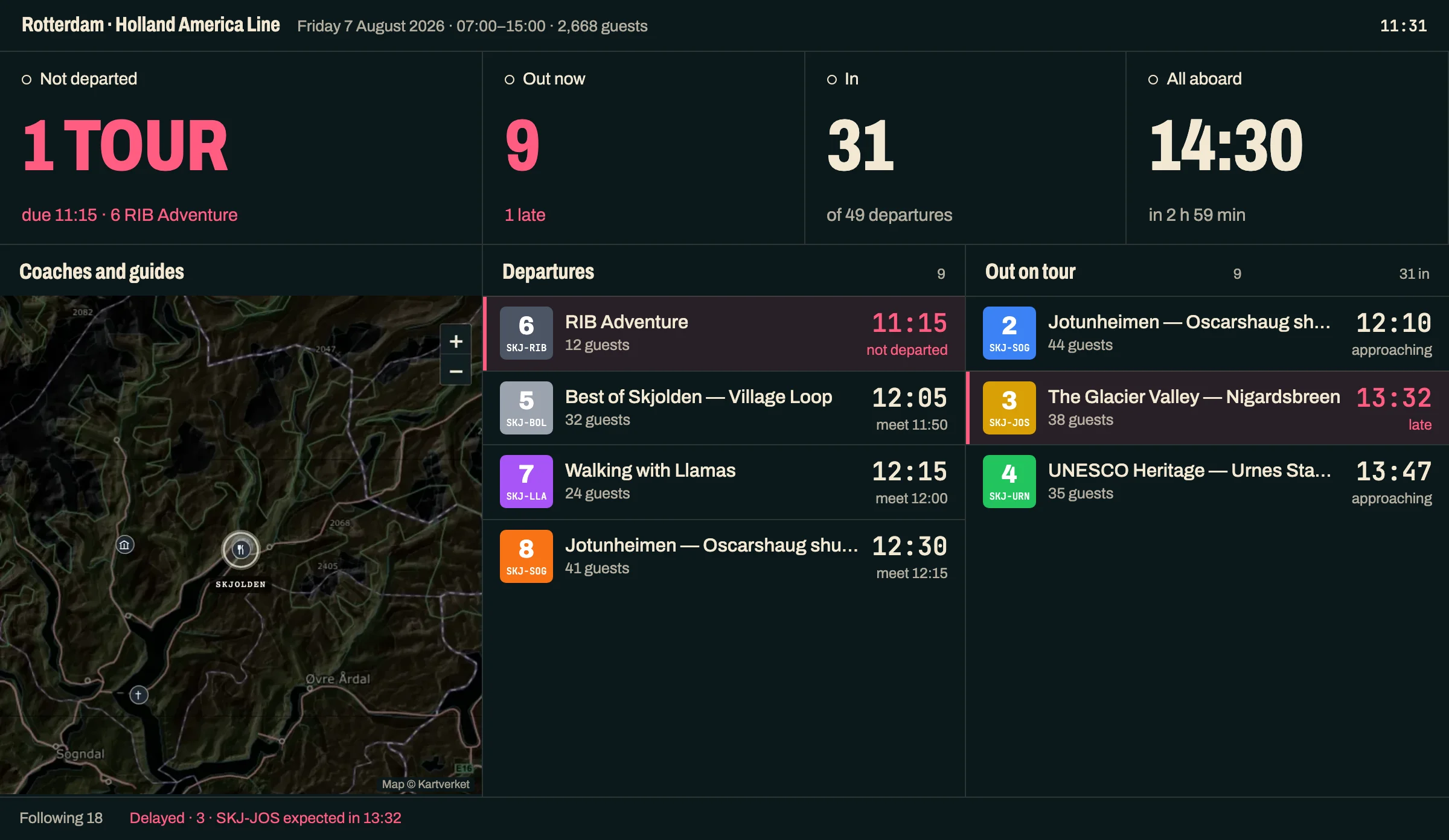Zoom out the map with minus button
Screen dimensions: 1449x840
coord(456,371)
